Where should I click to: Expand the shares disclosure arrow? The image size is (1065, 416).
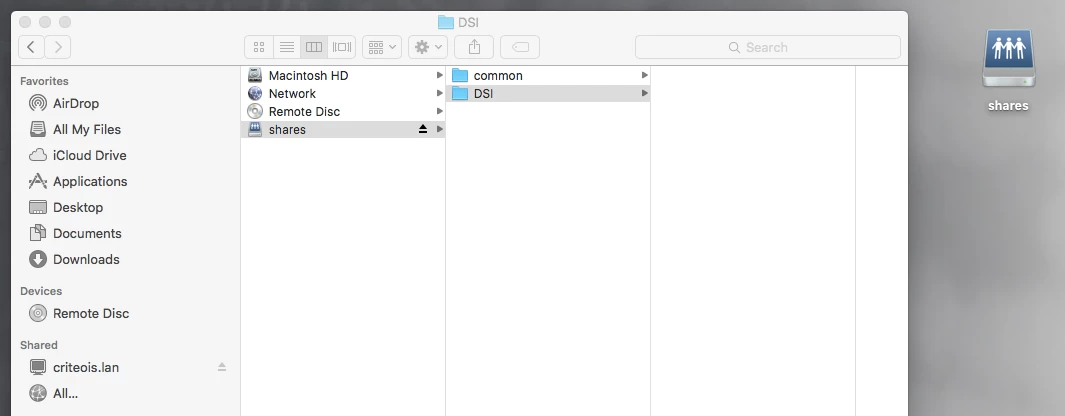(439, 129)
